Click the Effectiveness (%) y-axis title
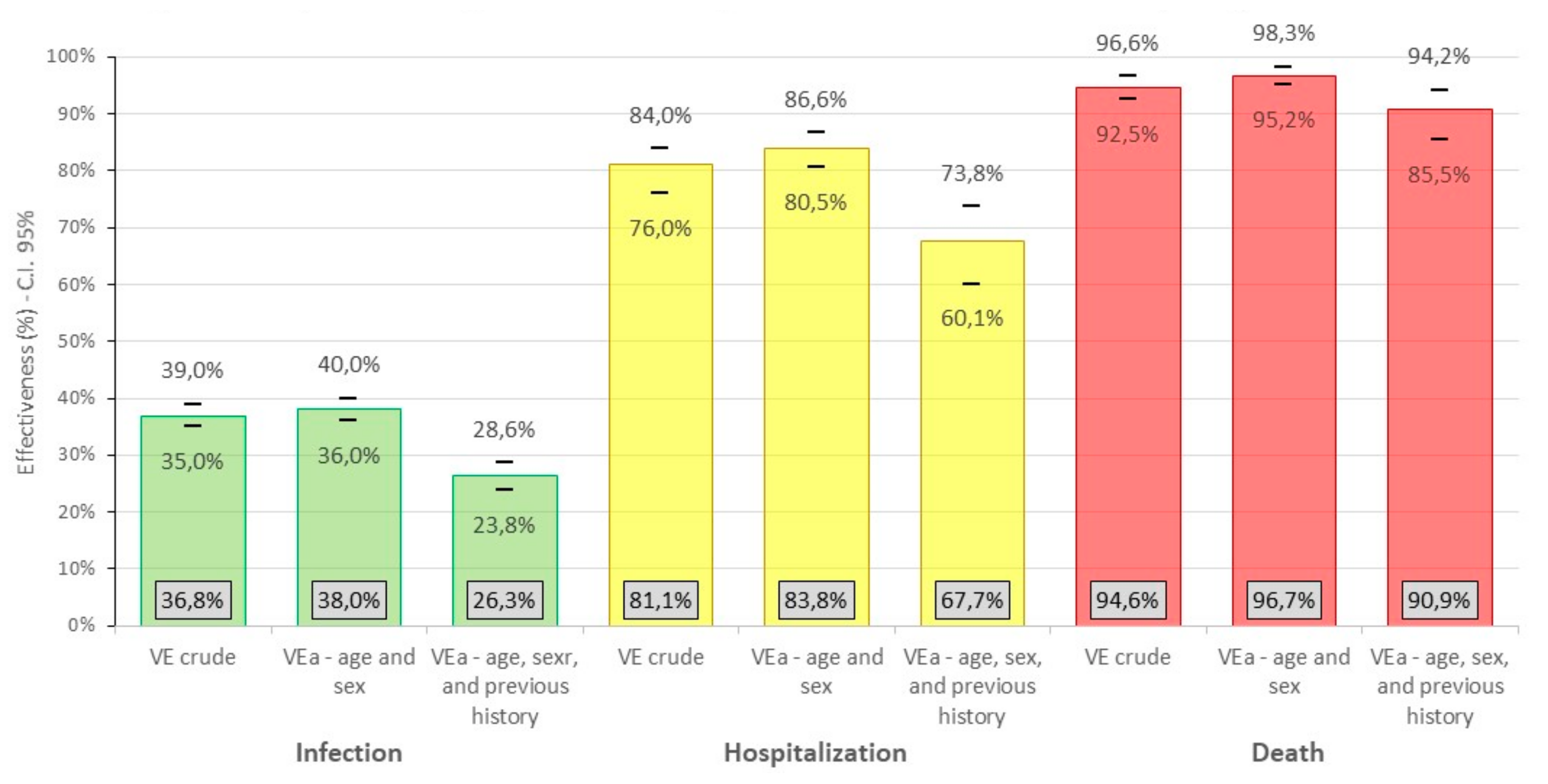Viewport: 1548px width, 784px height. (x=26, y=342)
